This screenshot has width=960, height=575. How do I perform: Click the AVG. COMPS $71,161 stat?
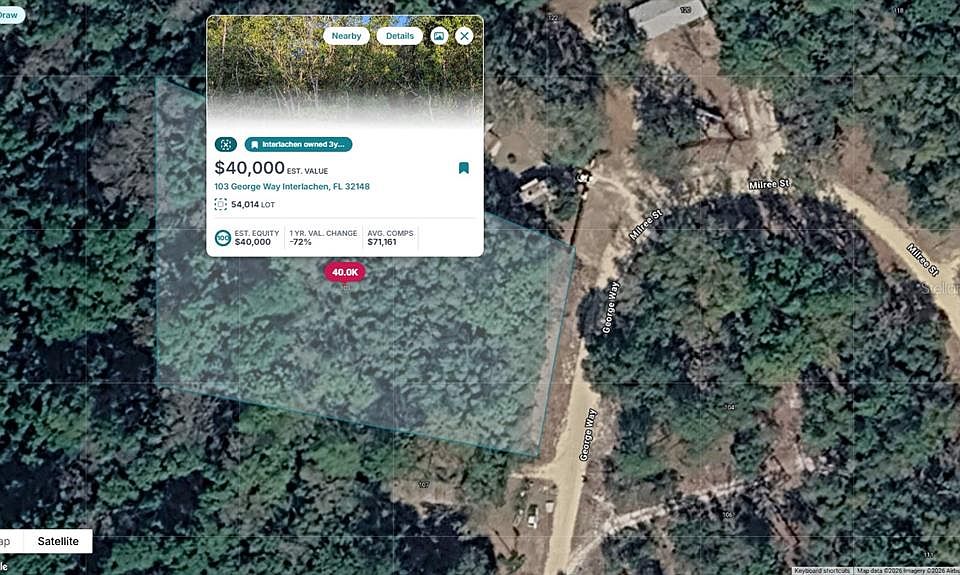391,238
